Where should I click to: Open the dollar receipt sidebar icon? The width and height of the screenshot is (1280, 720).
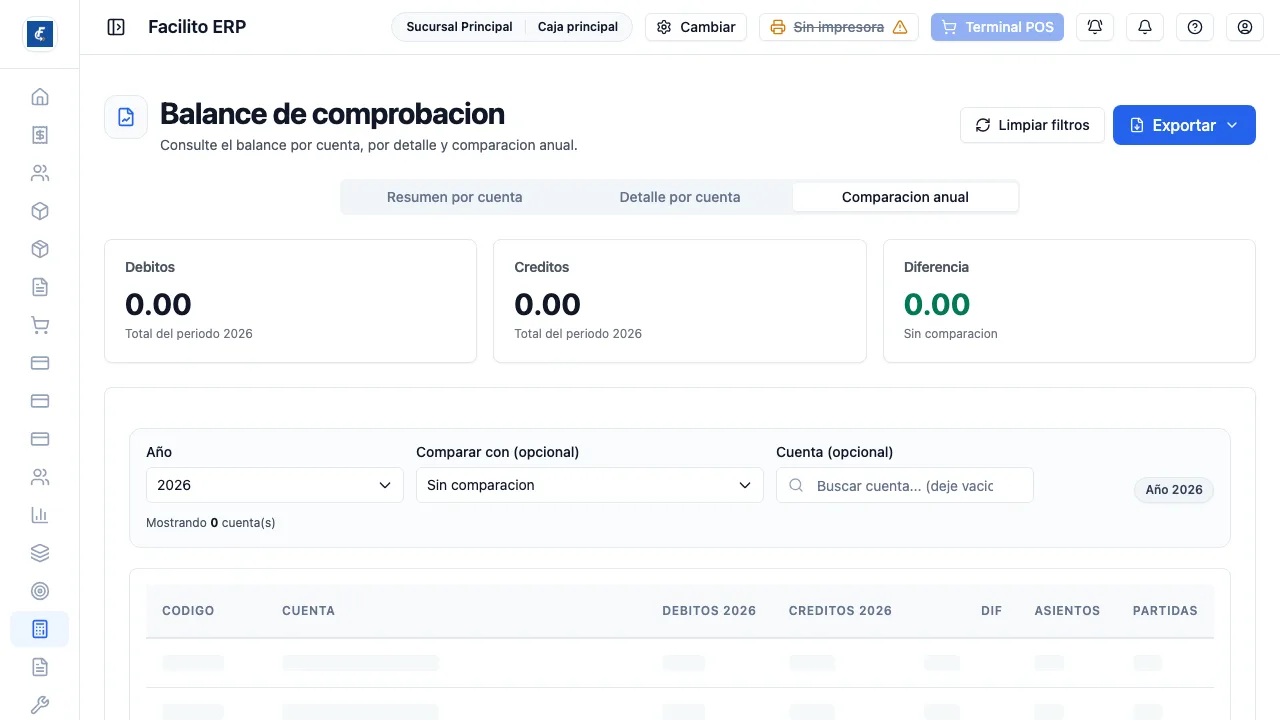click(40, 135)
